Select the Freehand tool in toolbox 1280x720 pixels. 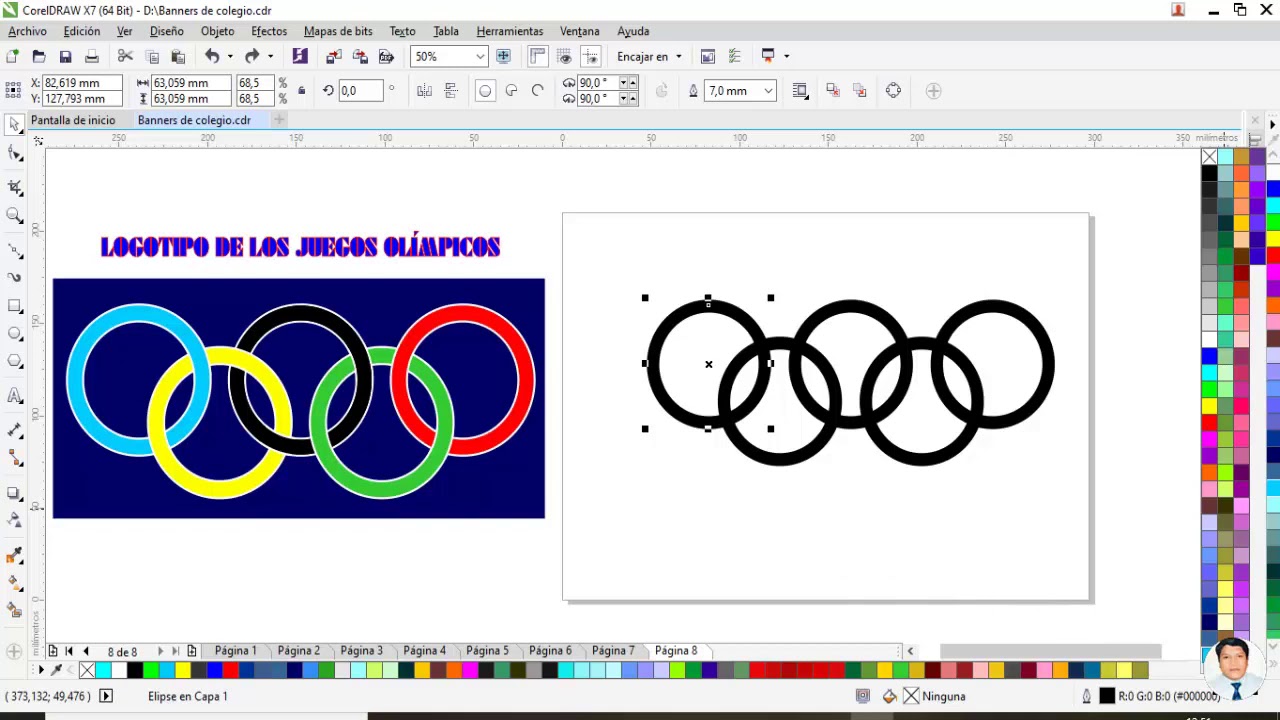(14, 249)
